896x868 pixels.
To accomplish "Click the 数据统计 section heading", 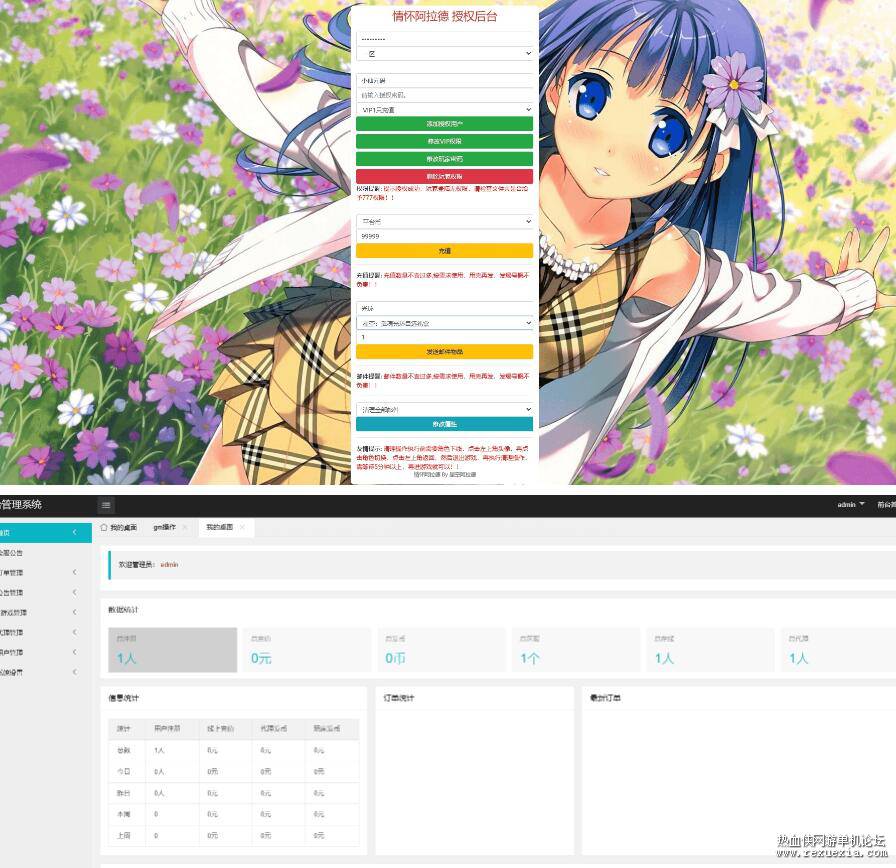I will click(123, 610).
